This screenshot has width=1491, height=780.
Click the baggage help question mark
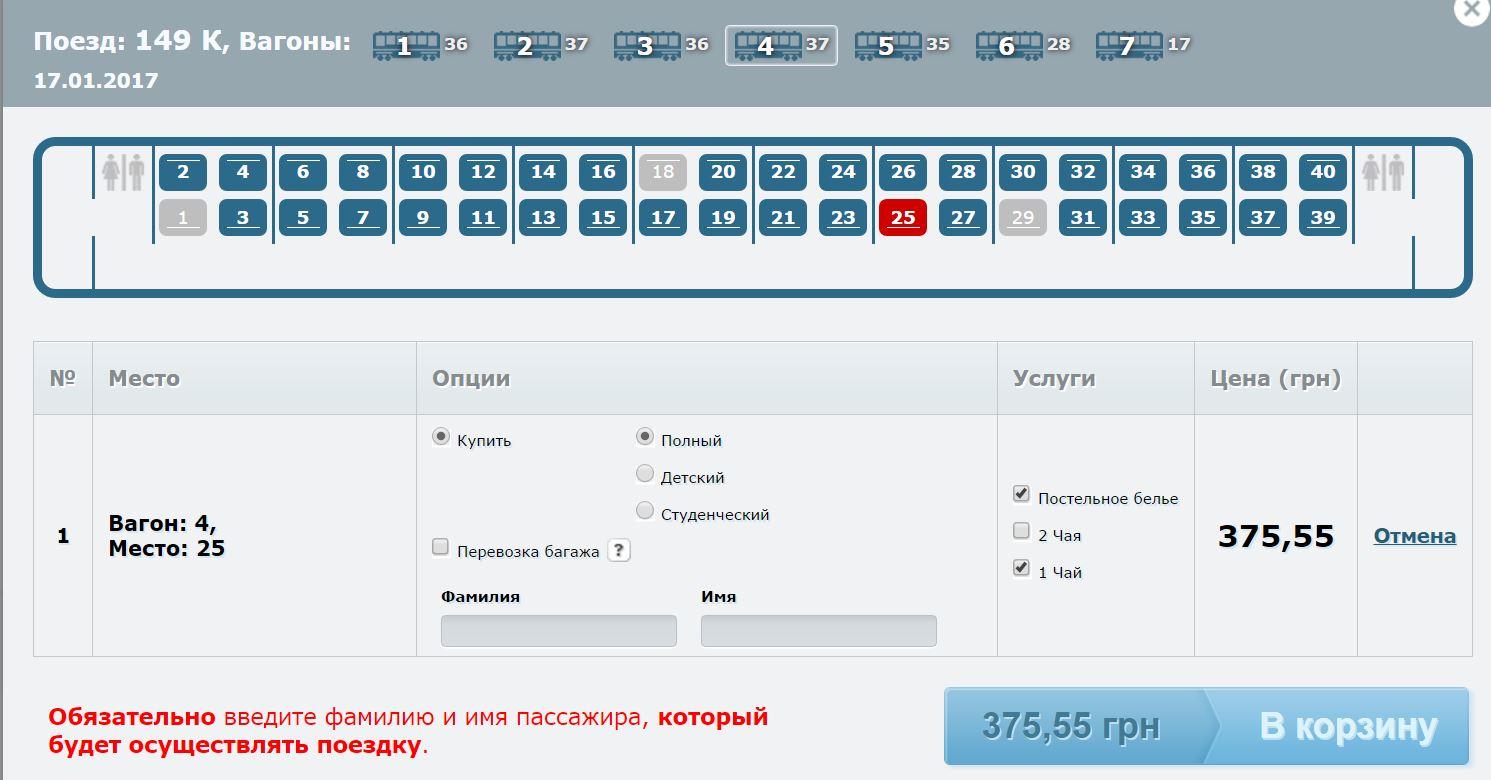point(619,550)
